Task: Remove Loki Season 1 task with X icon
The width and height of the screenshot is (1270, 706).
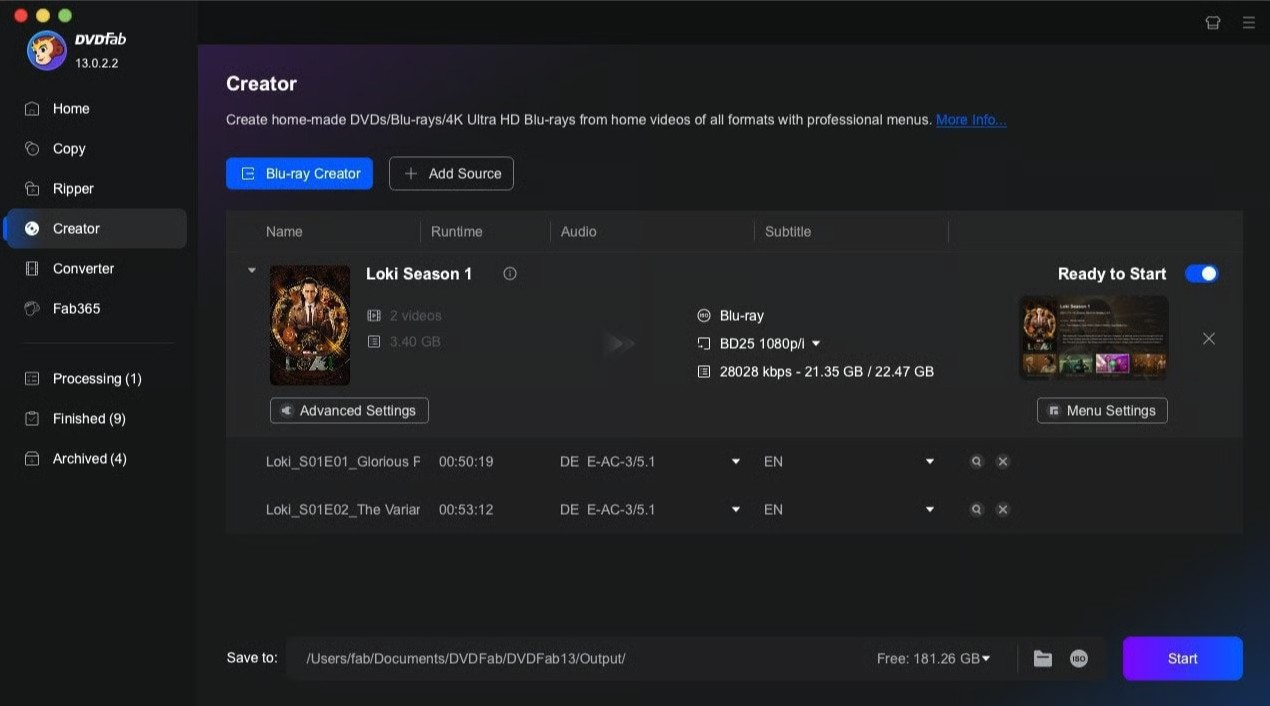Action: pos(1209,339)
